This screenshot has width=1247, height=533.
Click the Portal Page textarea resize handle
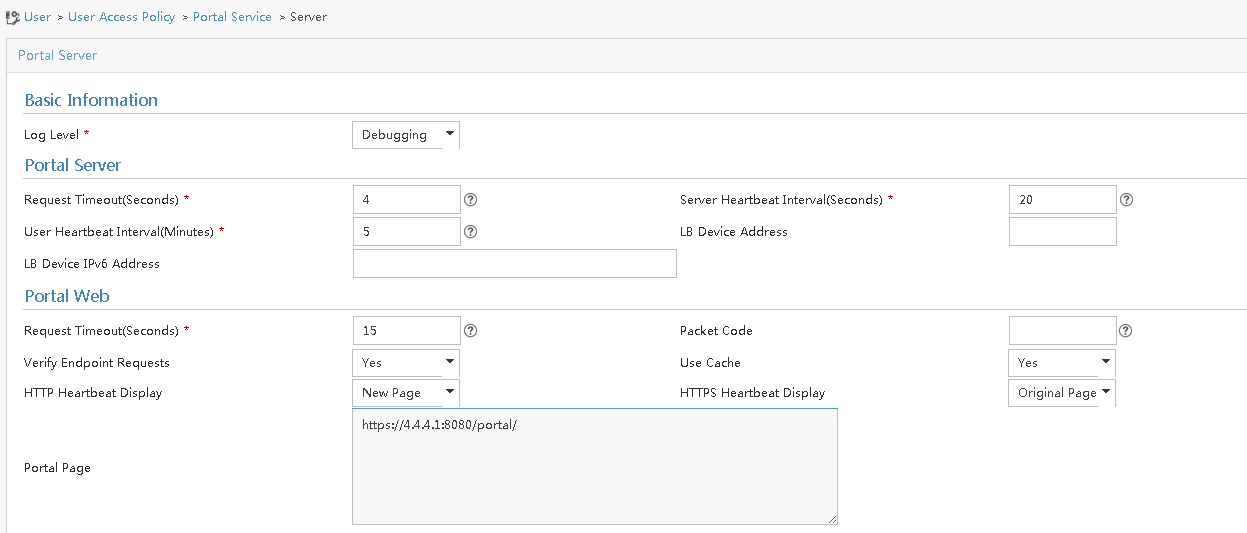831,519
